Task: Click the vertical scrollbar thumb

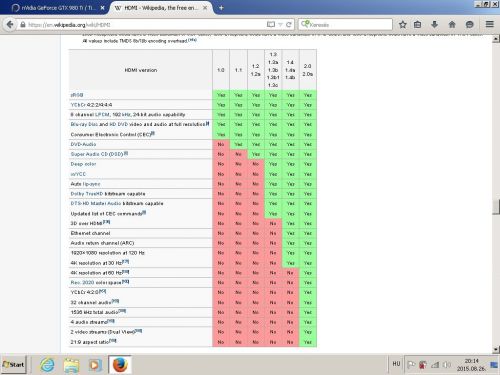Action: (x=496, y=207)
